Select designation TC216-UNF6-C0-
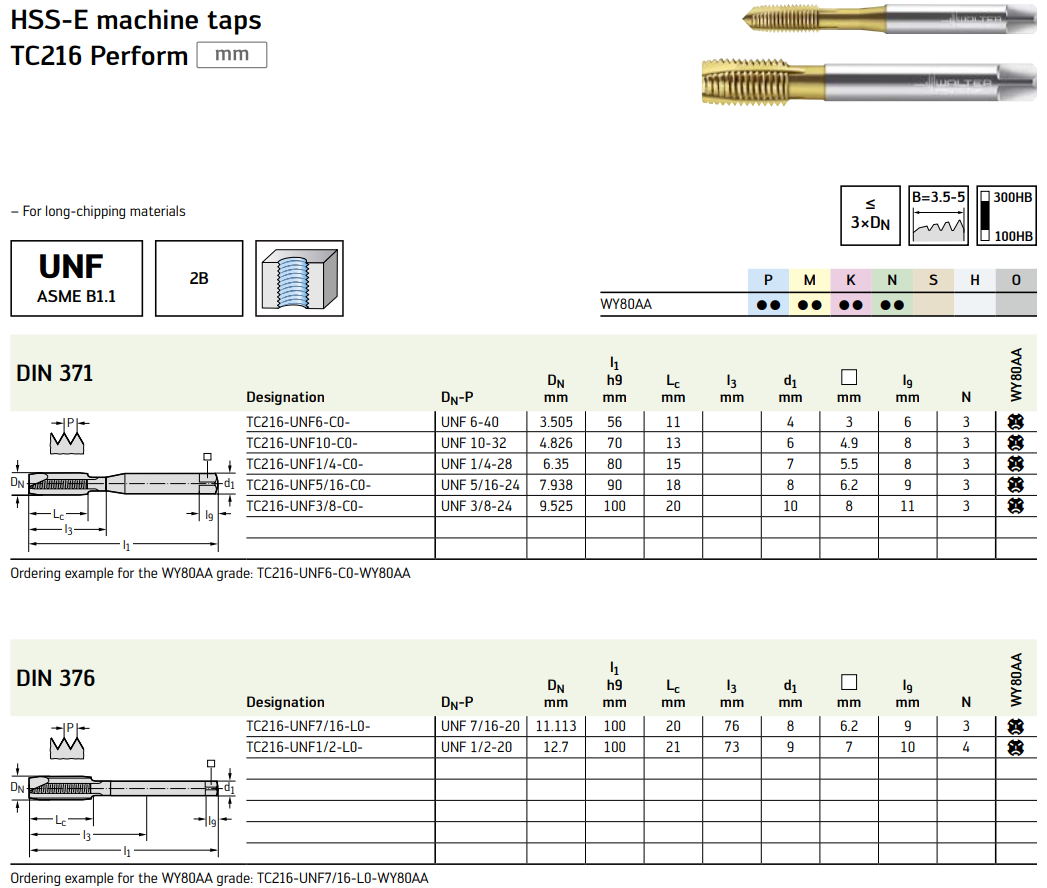 tap(298, 422)
